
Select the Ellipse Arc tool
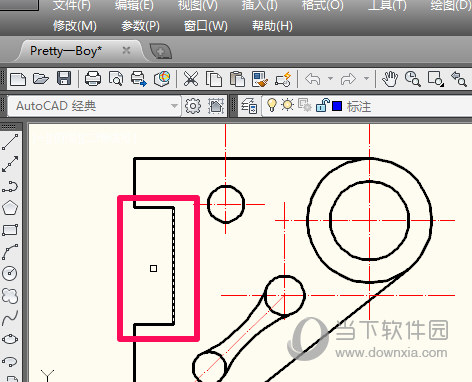pyautogui.click(x=10, y=361)
